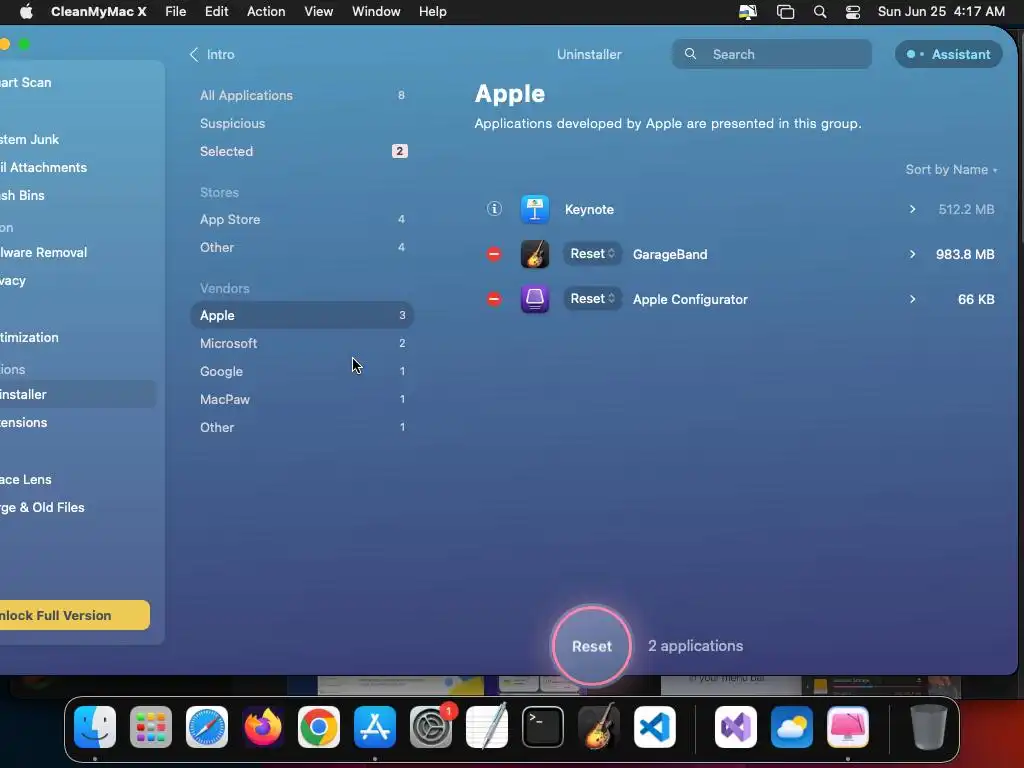Click the GarageBand app icon in list

pyautogui.click(x=534, y=254)
